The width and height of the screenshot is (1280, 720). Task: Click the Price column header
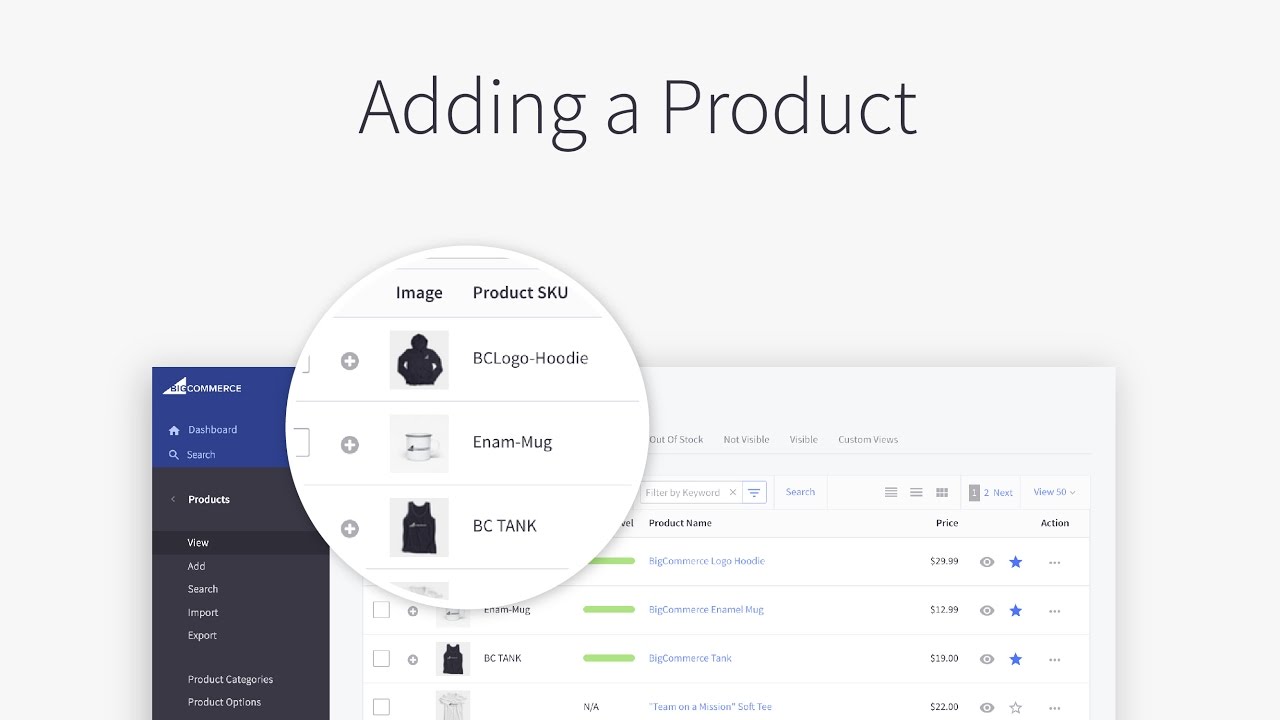coord(947,523)
